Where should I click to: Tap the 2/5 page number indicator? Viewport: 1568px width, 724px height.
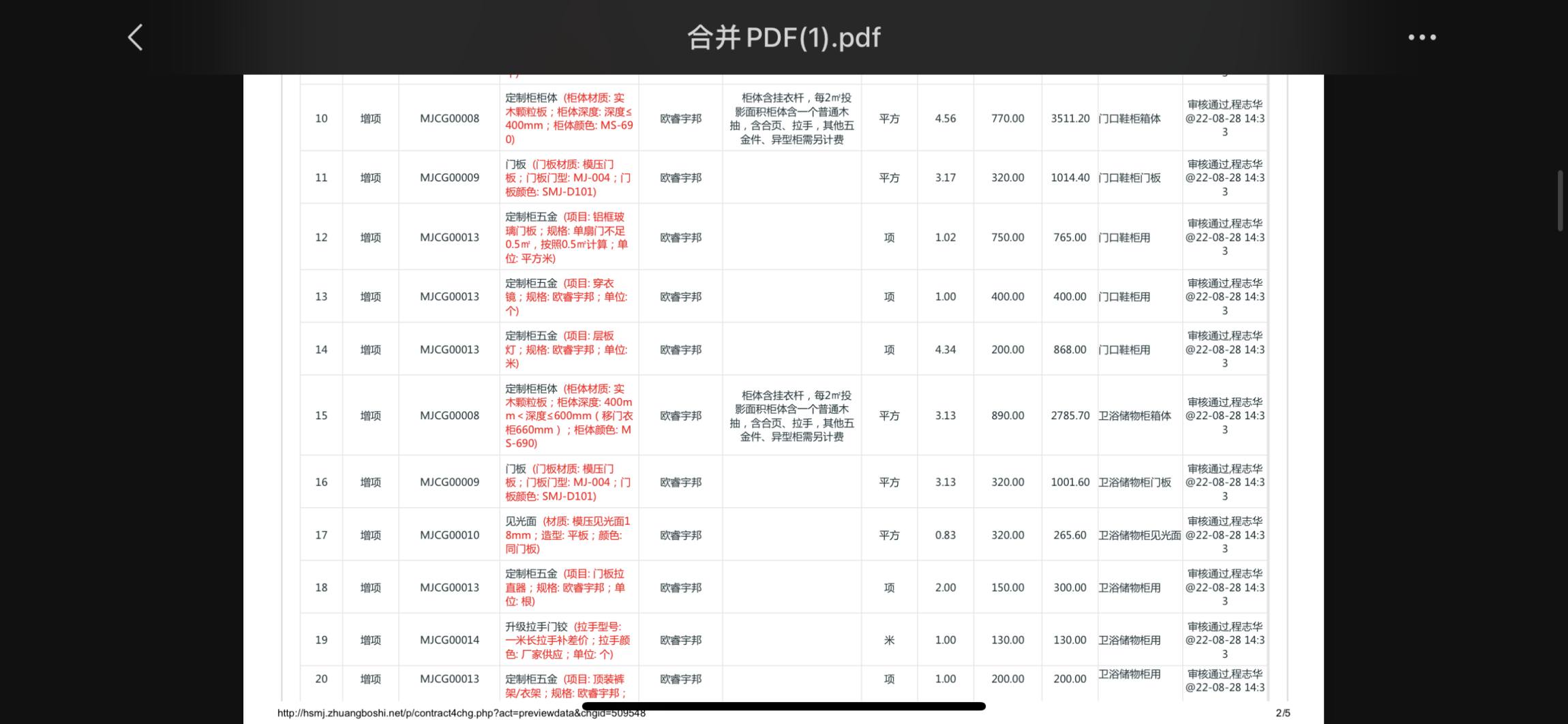coord(1282,713)
